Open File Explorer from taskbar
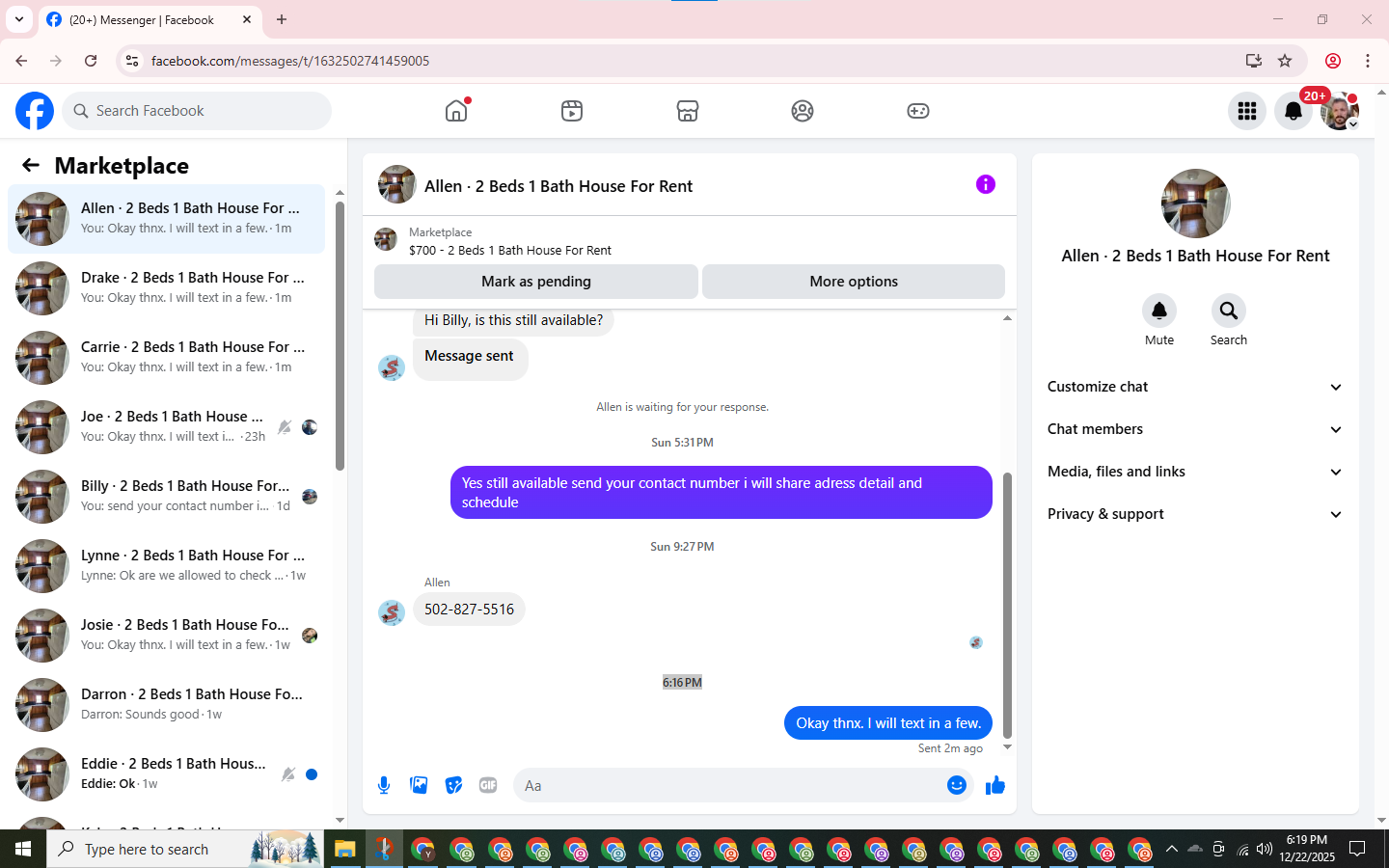Image resolution: width=1389 pixels, height=868 pixels. click(x=345, y=849)
